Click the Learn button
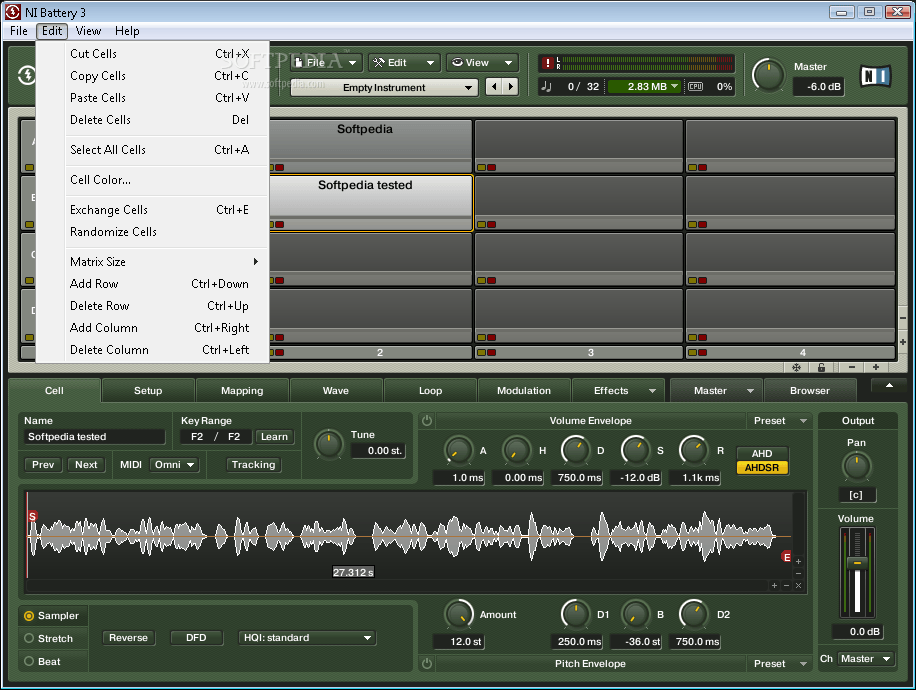916x690 pixels. [x=274, y=436]
